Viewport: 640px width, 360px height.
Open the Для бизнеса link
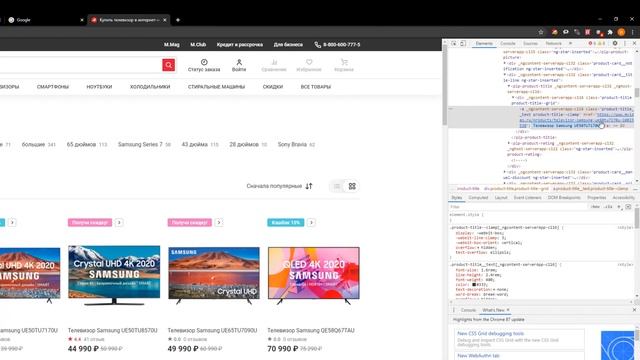coord(288,44)
